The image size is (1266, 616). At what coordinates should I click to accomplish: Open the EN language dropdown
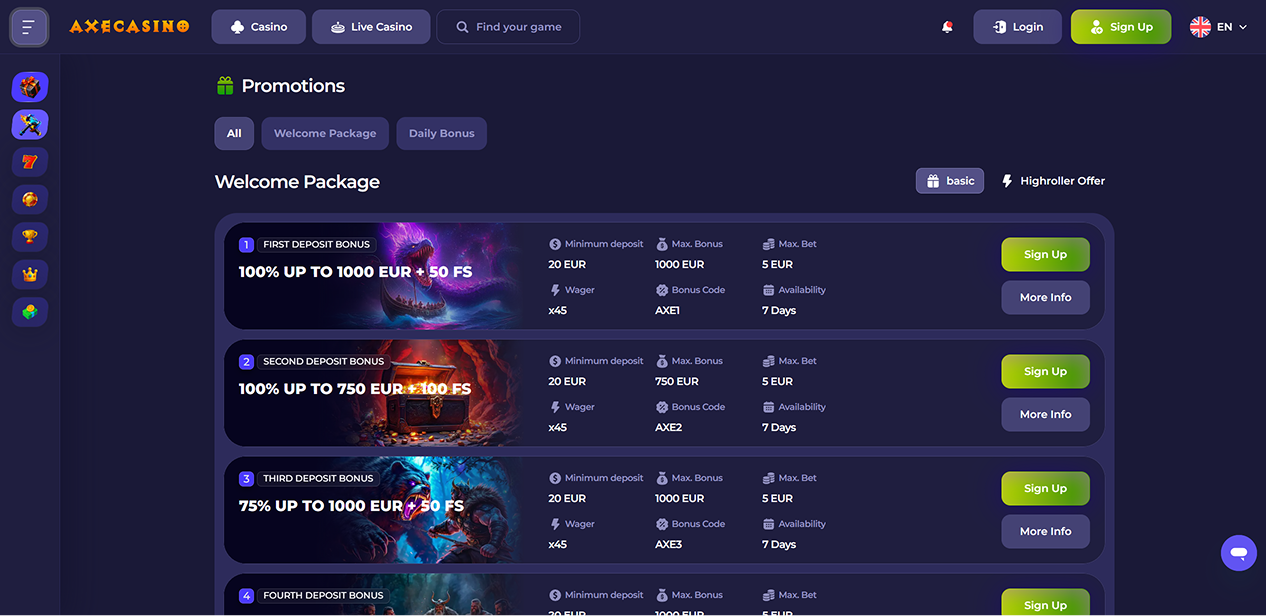click(1219, 27)
